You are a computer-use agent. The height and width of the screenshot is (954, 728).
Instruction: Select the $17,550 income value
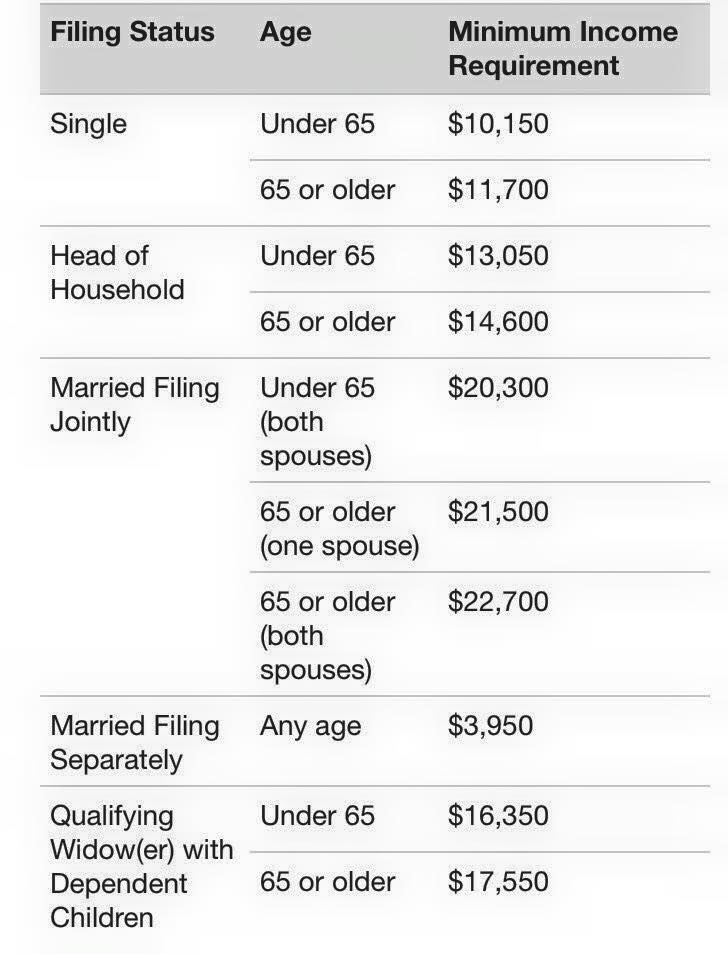point(498,881)
